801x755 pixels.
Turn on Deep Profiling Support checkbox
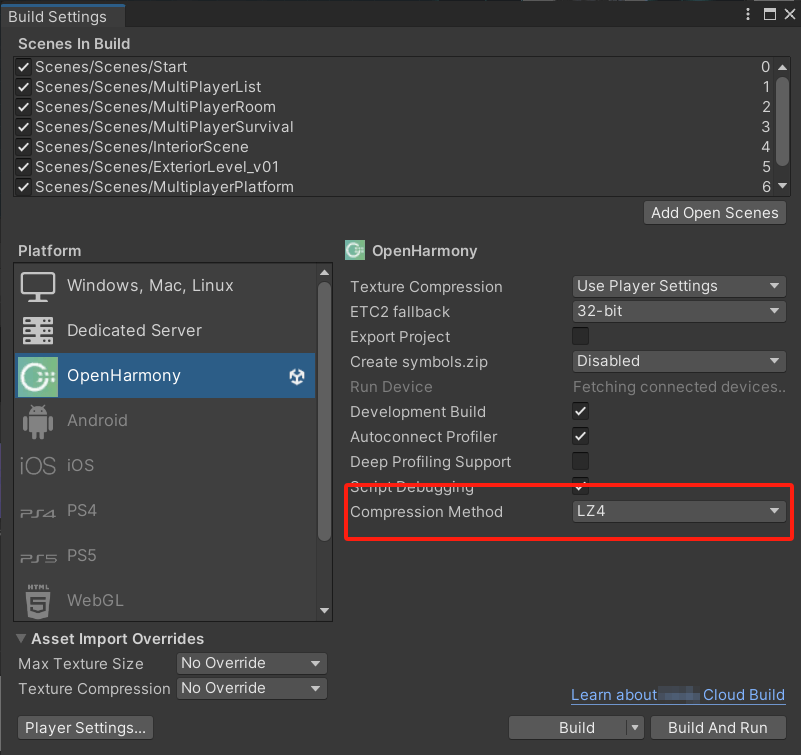coord(580,462)
